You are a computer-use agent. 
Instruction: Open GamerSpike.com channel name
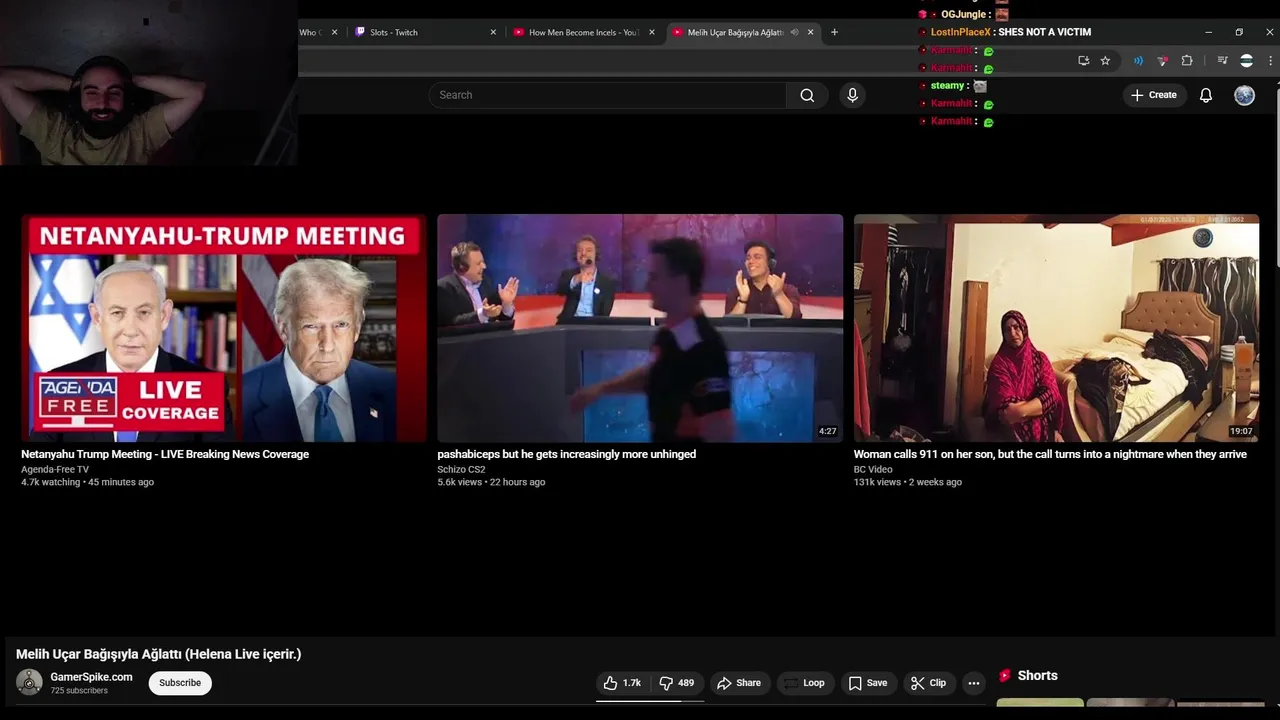pyautogui.click(x=91, y=677)
